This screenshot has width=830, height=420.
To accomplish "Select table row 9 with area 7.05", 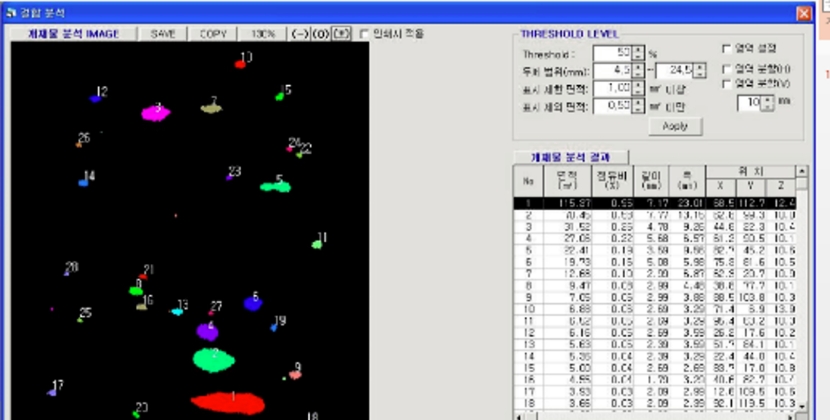I will pos(655,298).
